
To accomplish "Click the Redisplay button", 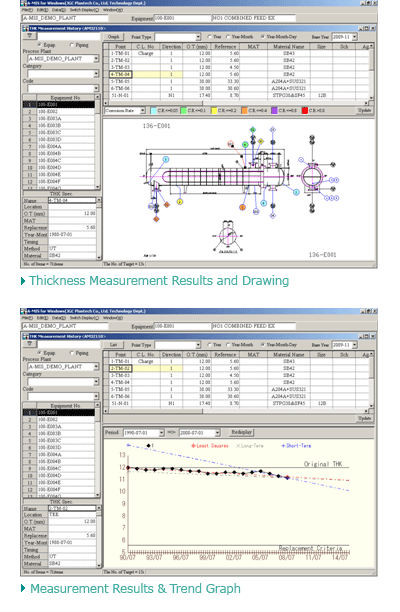I will 241,432.
